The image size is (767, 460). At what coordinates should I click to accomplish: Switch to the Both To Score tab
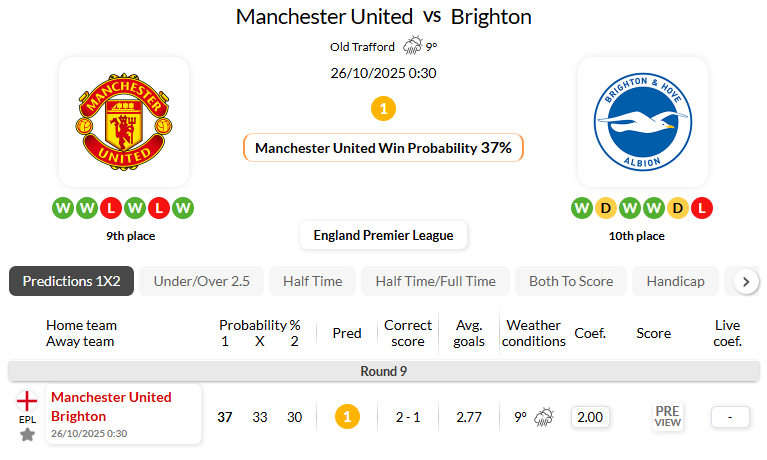point(571,281)
